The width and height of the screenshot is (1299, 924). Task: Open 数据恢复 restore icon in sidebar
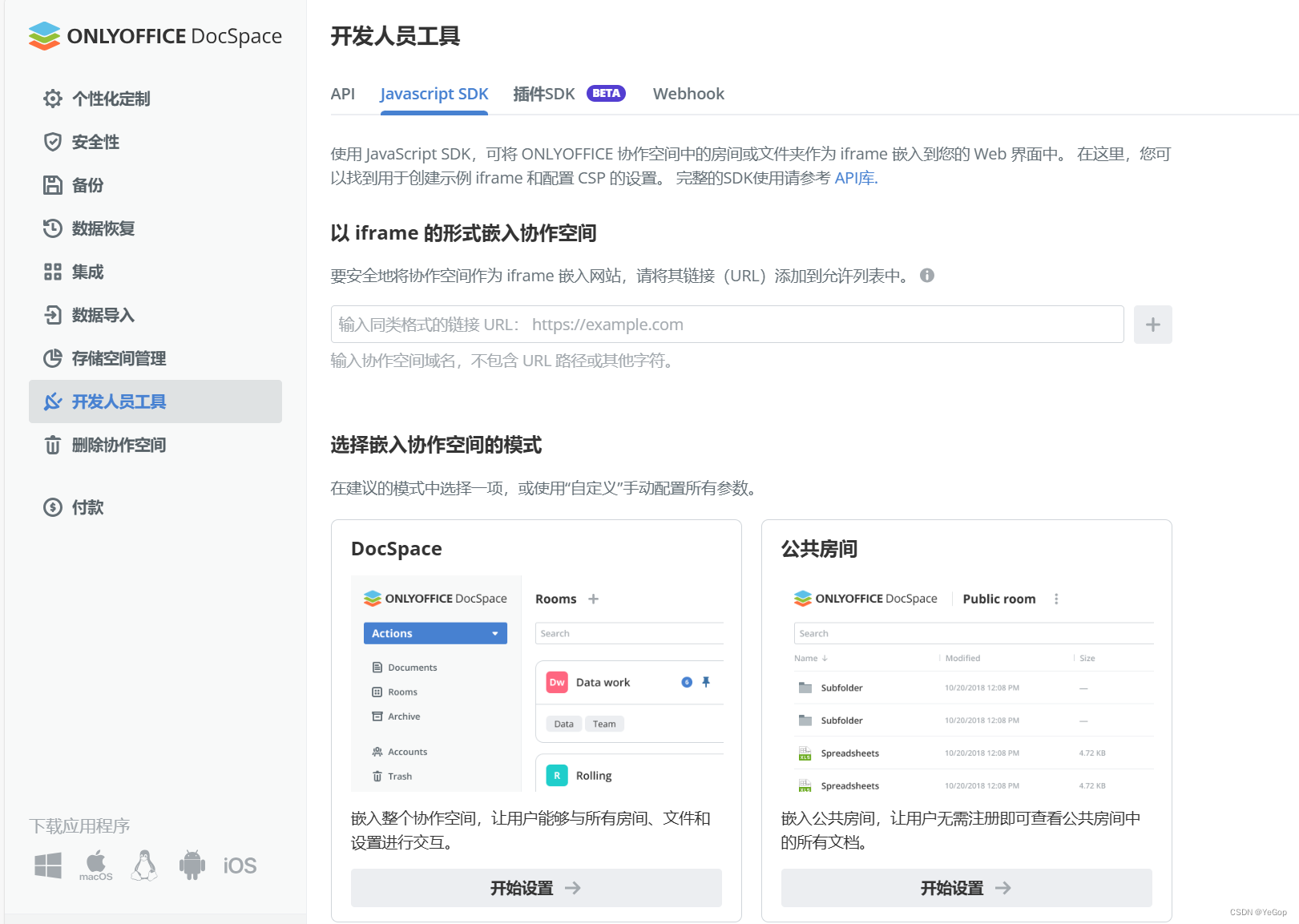coord(53,228)
